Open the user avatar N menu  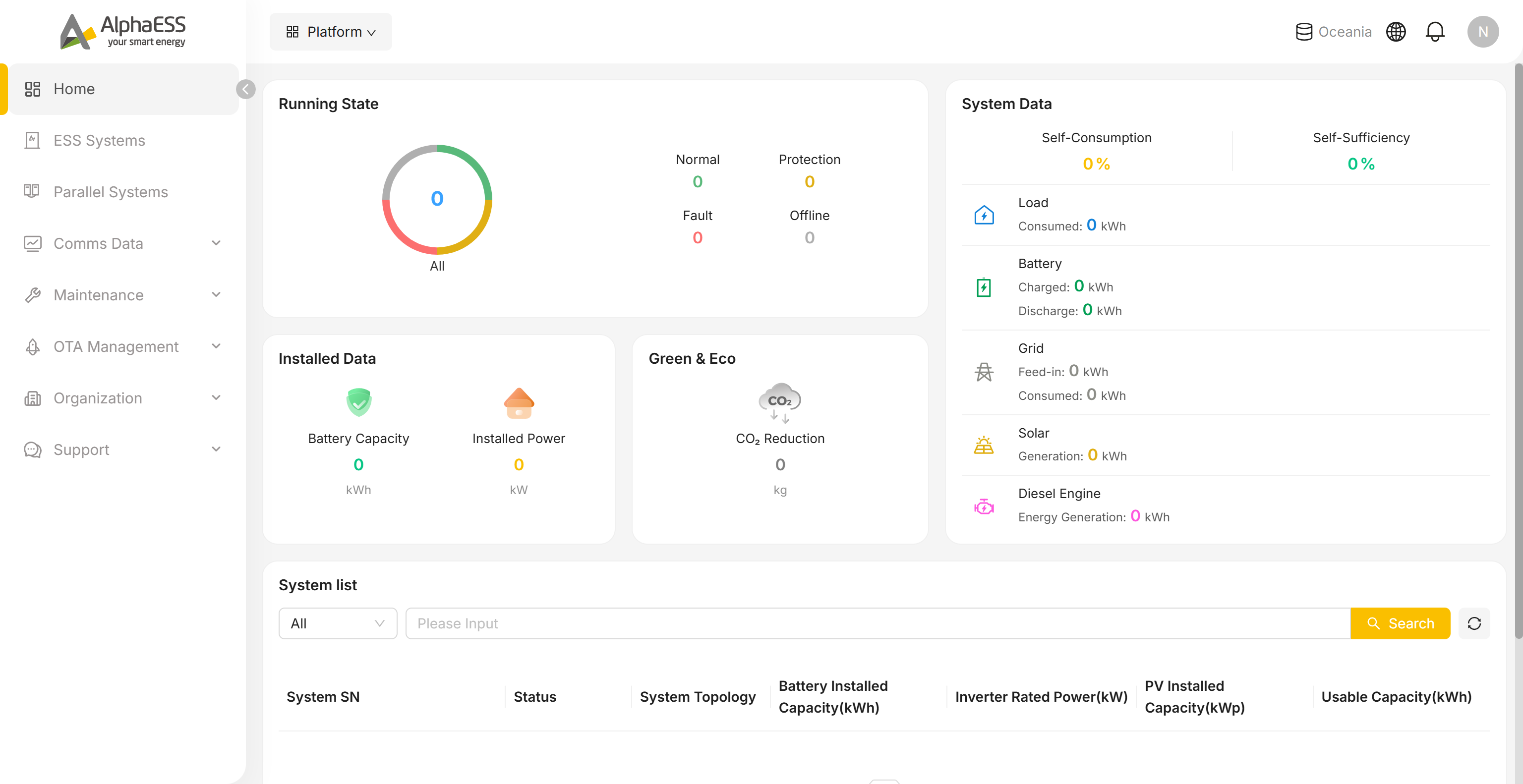tap(1483, 32)
